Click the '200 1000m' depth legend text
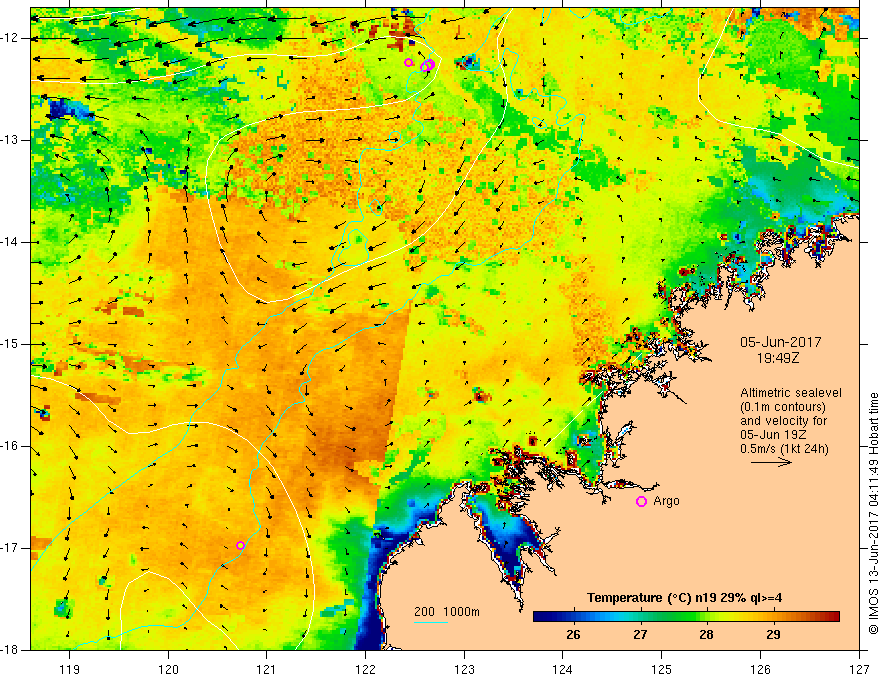Viewport: 880px width, 680px height. coord(447,612)
